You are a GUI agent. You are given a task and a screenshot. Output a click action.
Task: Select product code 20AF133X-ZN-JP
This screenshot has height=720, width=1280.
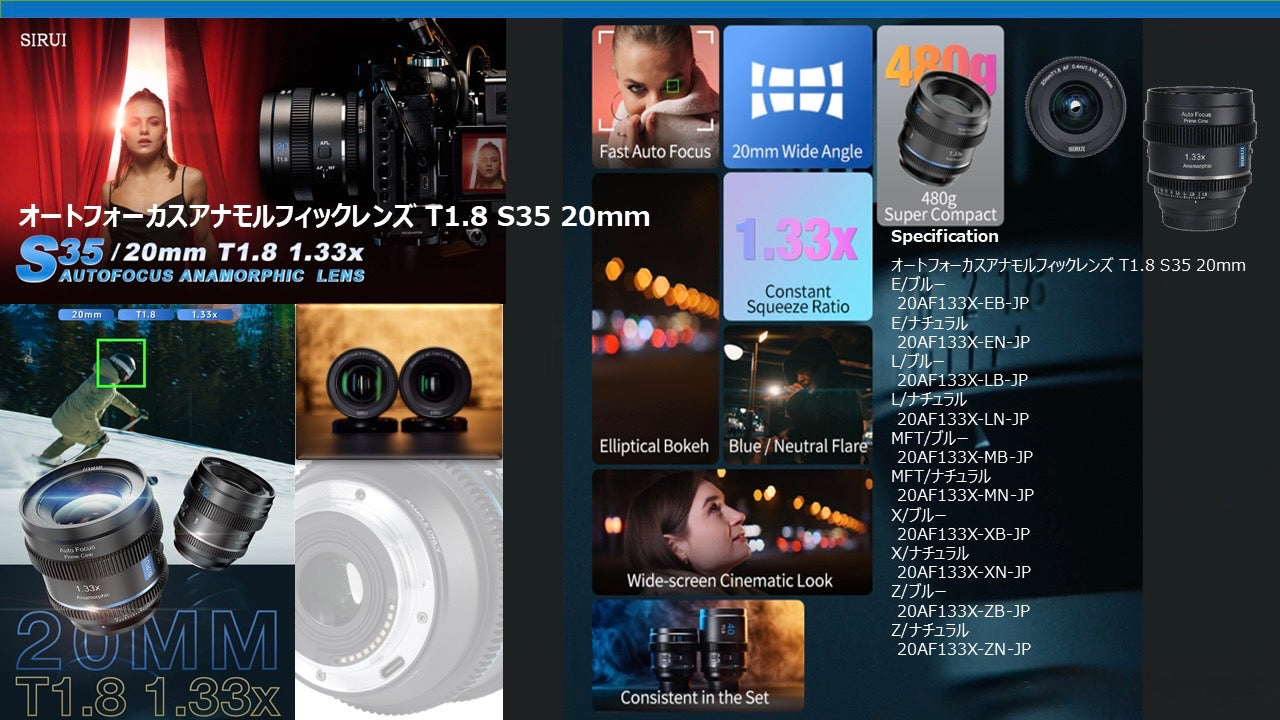pyautogui.click(x=963, y=650)
